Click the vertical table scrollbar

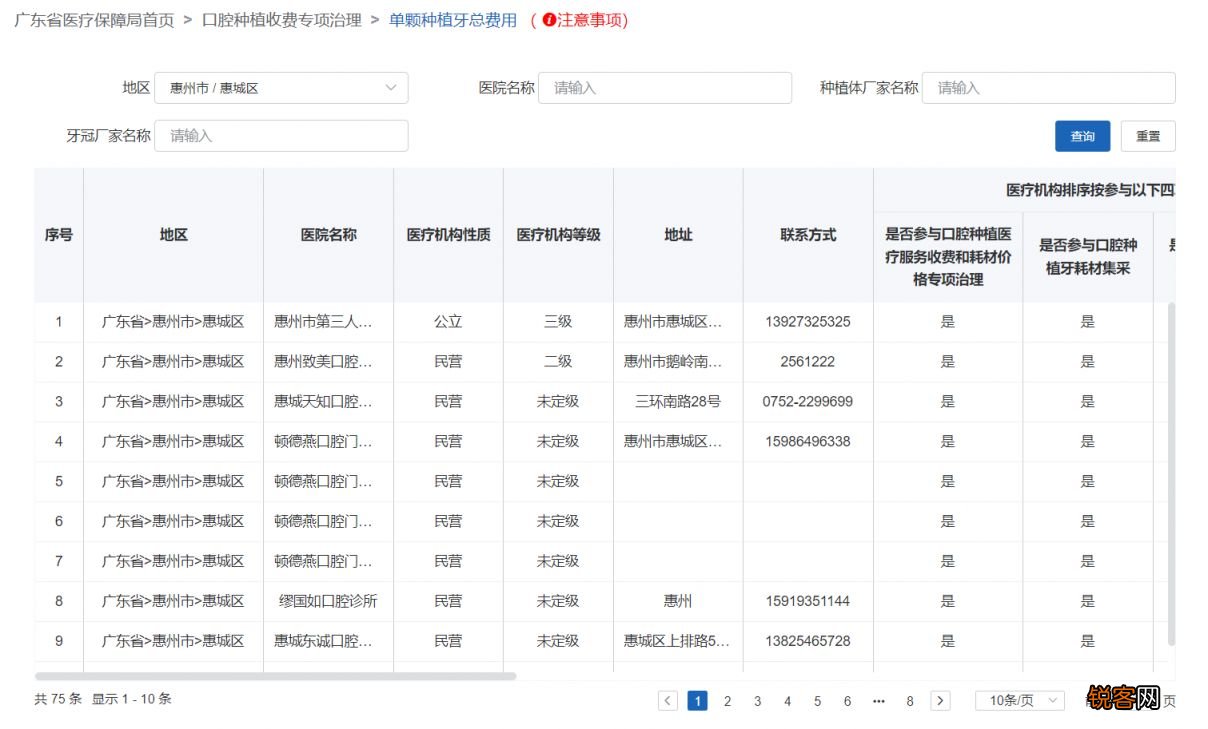pos(1172,474)
